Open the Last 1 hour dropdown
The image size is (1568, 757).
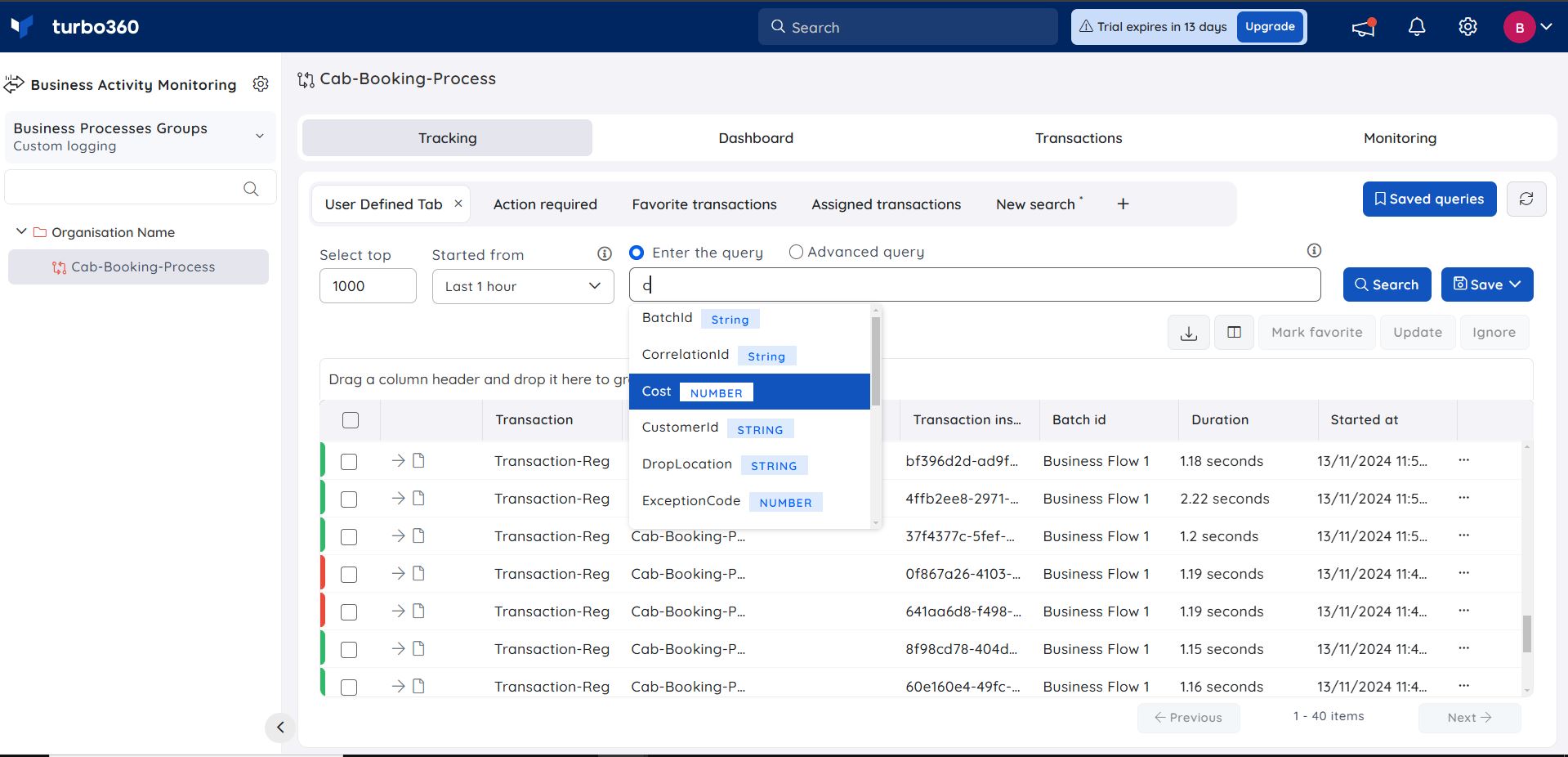tap(523, 286)
